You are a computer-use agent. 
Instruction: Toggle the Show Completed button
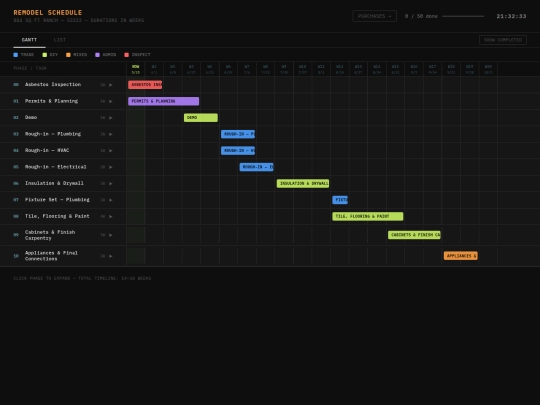point(502,40)
